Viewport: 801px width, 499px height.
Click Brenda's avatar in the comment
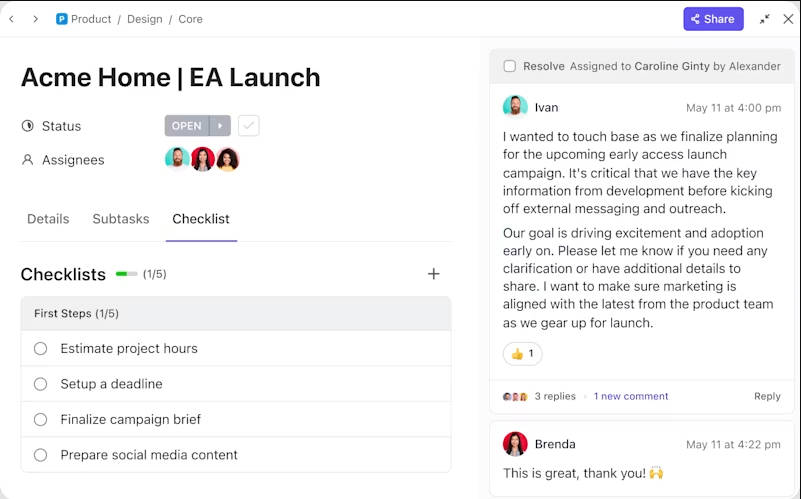point(515,444)
